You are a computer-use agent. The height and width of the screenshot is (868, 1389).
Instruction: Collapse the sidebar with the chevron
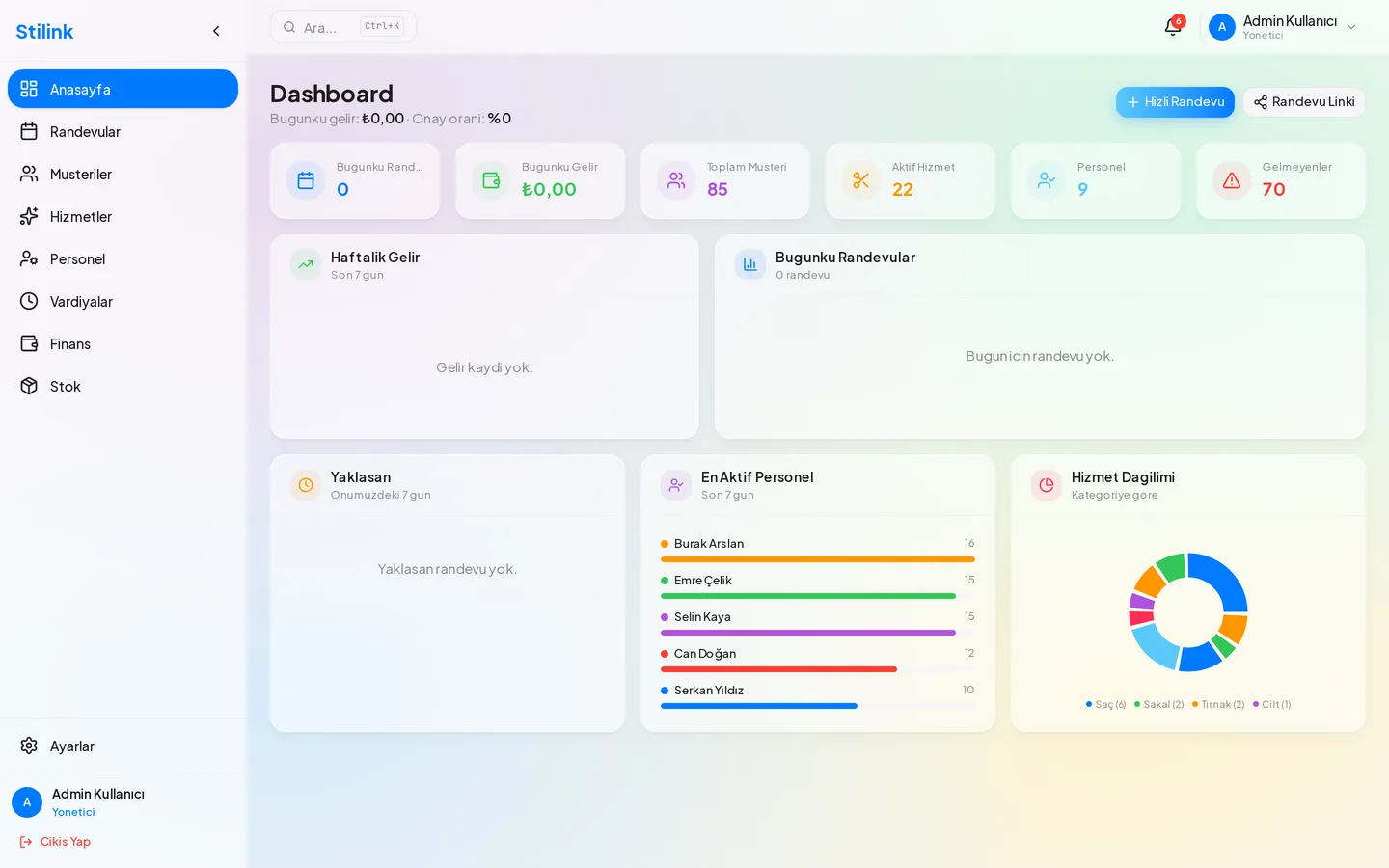(x=216, y=31)
